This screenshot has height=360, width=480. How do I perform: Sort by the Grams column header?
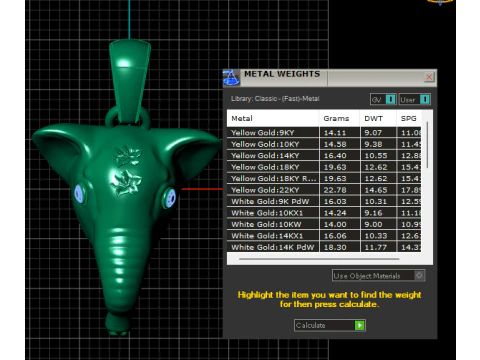click(x=339, y=118)
